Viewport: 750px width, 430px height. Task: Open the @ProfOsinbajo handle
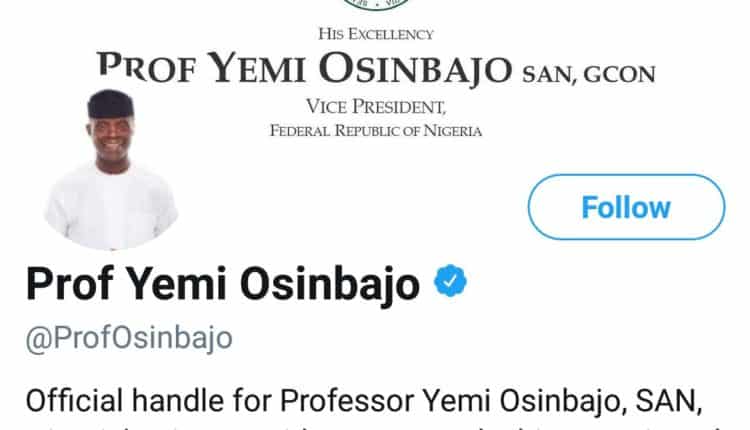[129, 338]
